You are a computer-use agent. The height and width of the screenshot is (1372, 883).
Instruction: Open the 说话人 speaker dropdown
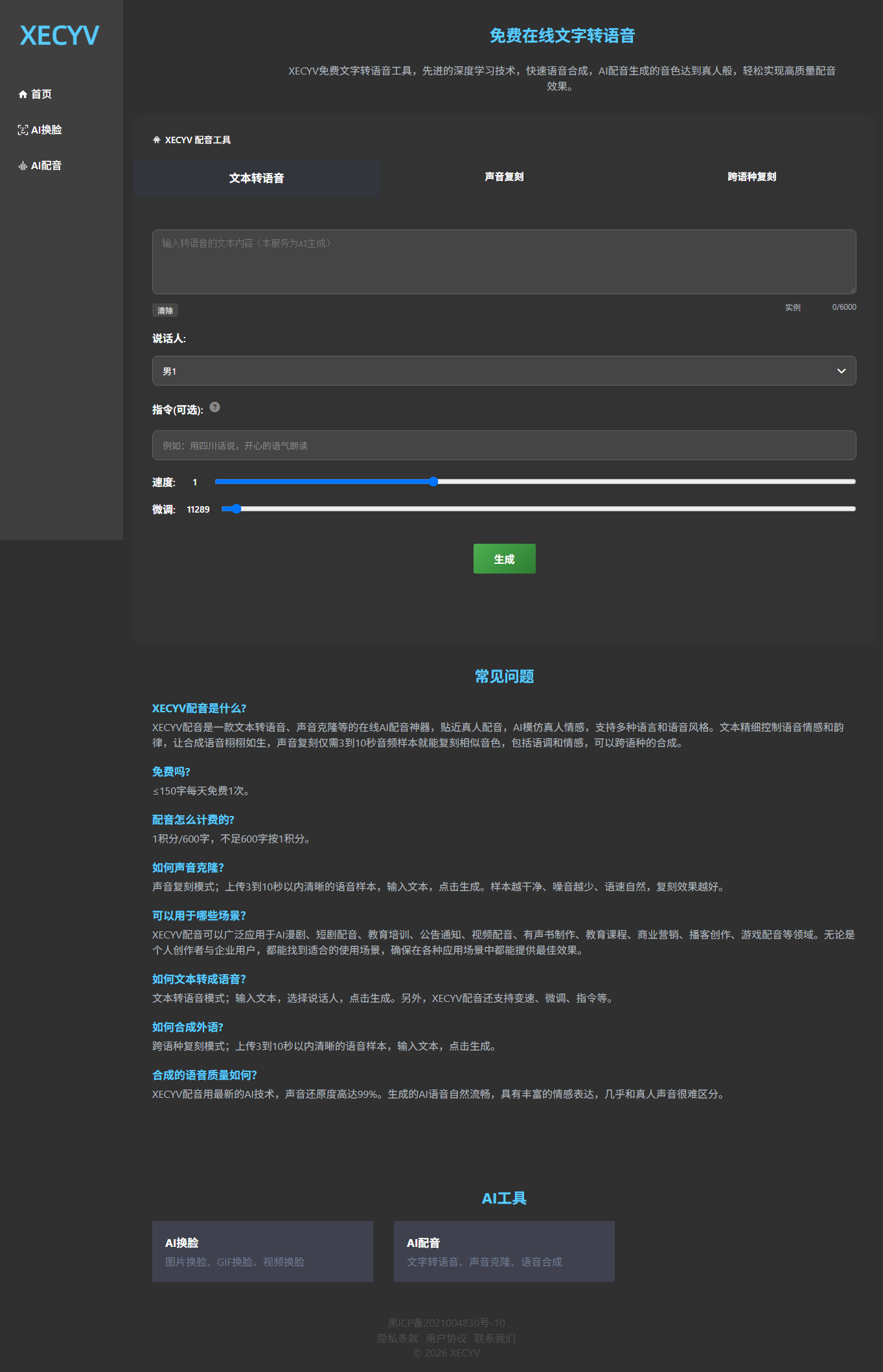point(504,371)
